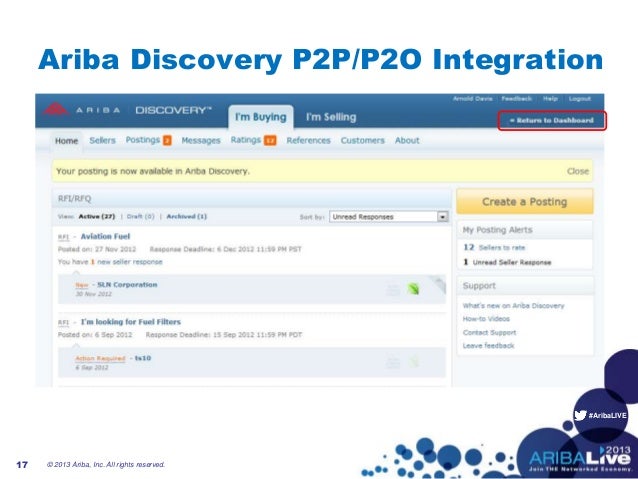638x479 pixels.
Task: Click the new seller response link
Action: (129, 262)
